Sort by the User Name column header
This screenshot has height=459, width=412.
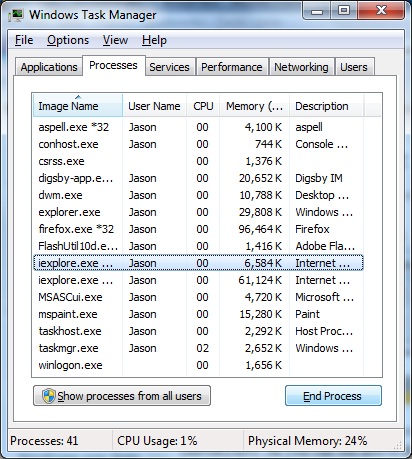pos(154,106)
